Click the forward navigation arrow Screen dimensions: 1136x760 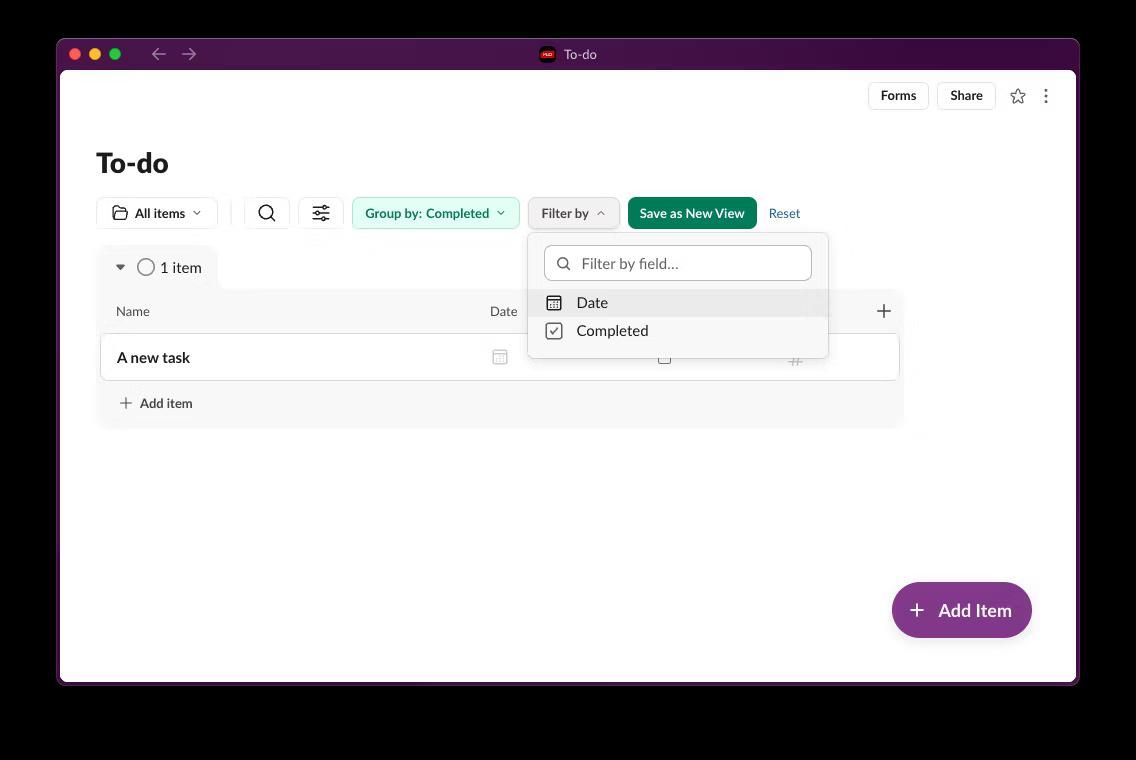(x=189, y=54)
